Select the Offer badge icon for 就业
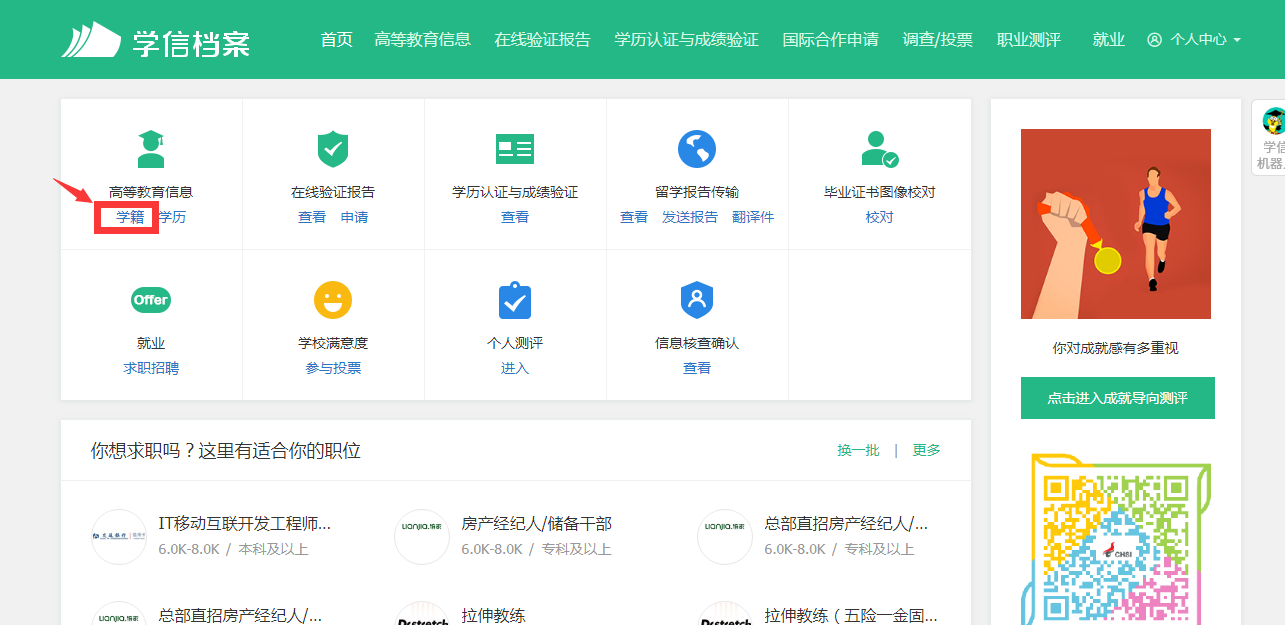Image resolution: width=1285 pixels, height=625 pixels. tap(150, 299)
